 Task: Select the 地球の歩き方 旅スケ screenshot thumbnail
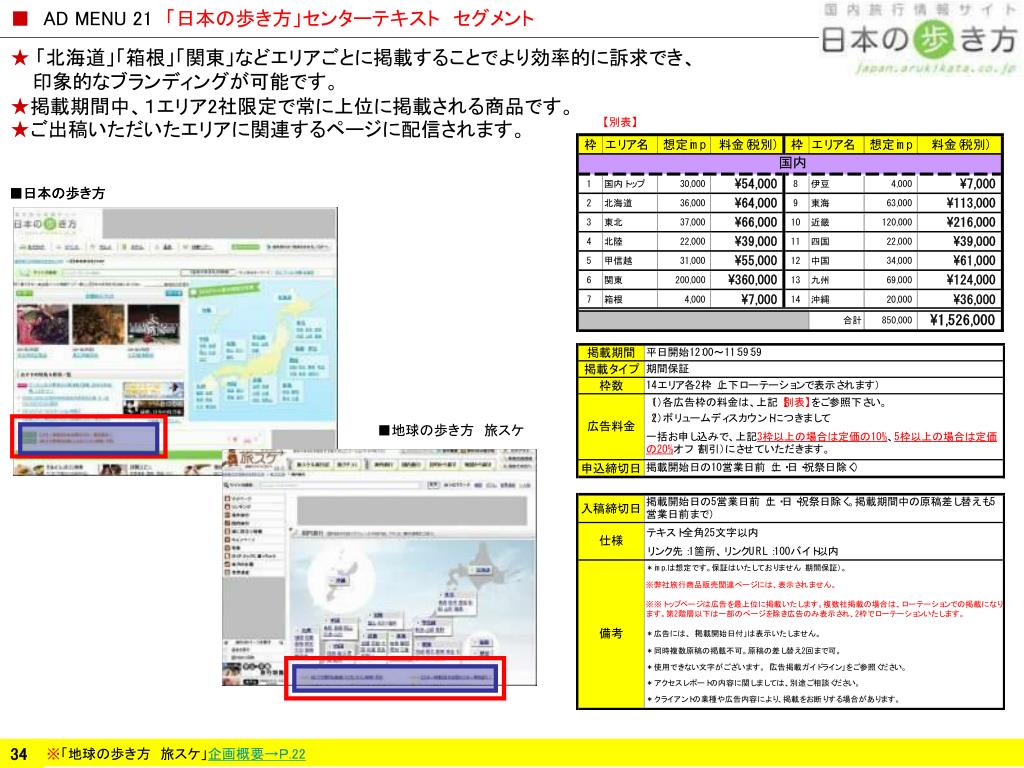coord(379,567)
